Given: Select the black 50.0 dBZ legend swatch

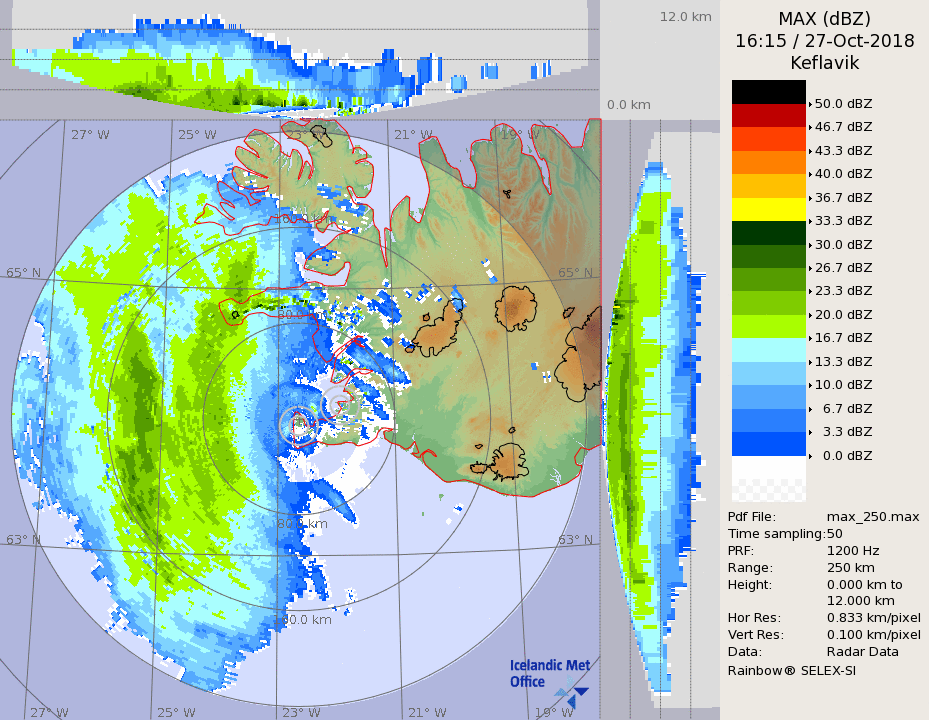Looking at the screenshot, I should point(768,92).
